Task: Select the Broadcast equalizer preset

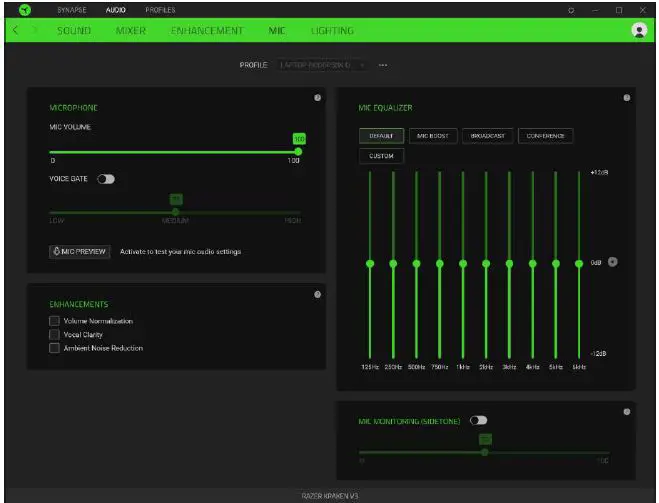Action: (488, 136)
